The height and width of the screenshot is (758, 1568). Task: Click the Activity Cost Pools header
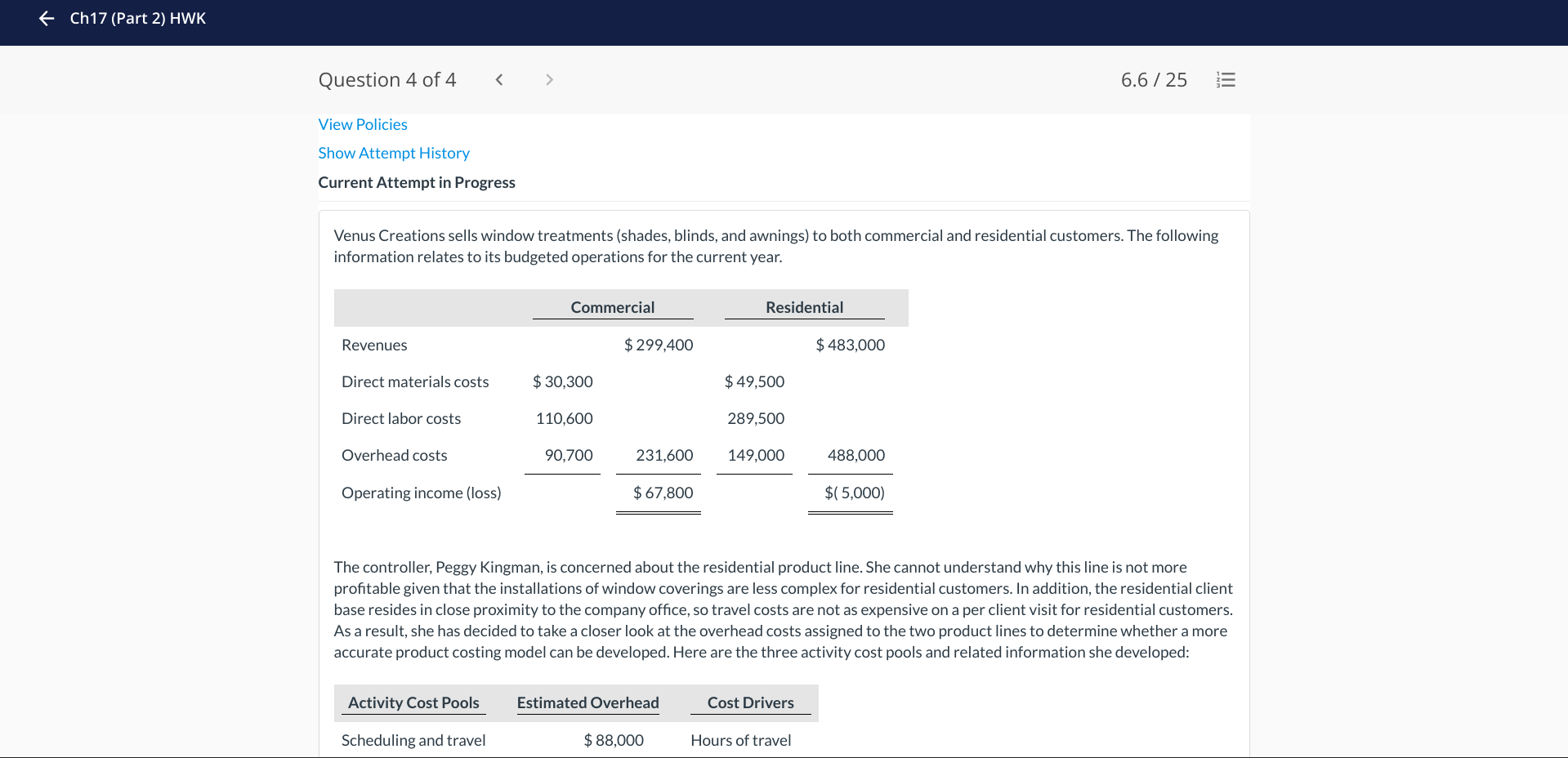[x=413, y=702]
